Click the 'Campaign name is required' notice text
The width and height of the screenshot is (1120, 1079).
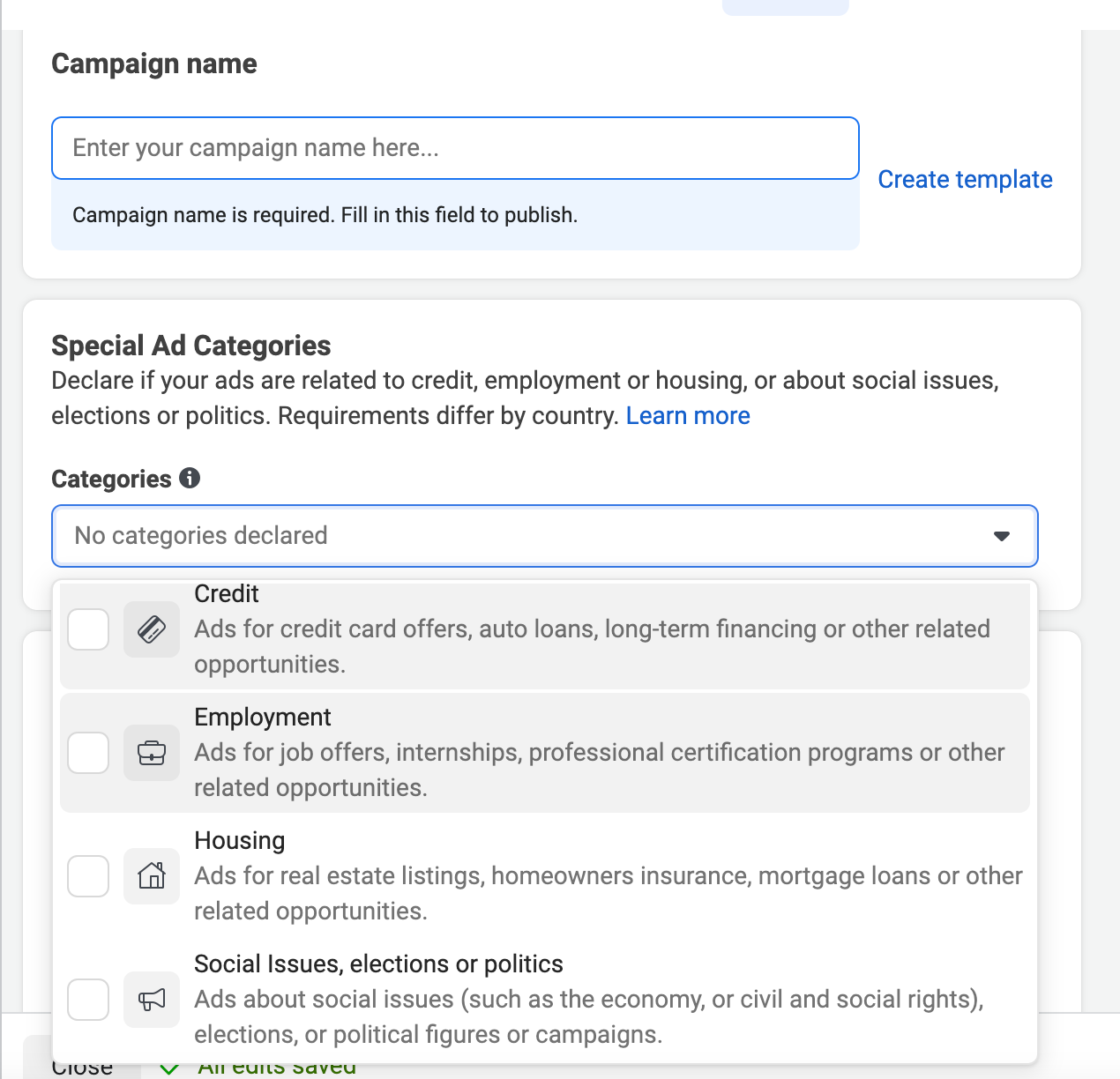click(325, 215)
